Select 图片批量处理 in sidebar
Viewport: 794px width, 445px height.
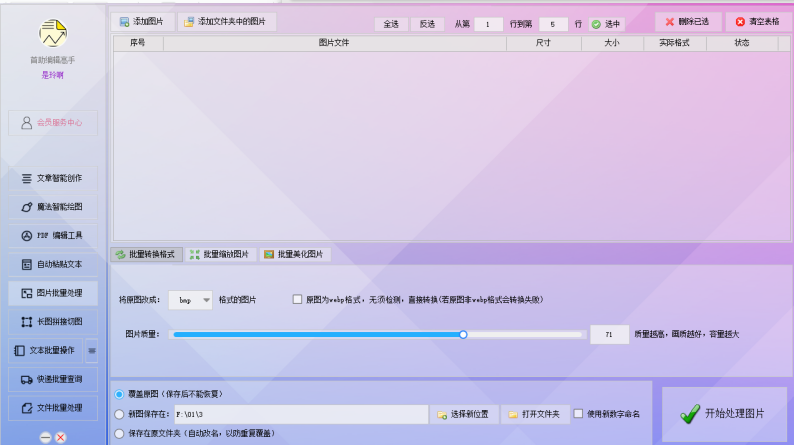pos(53,293)
